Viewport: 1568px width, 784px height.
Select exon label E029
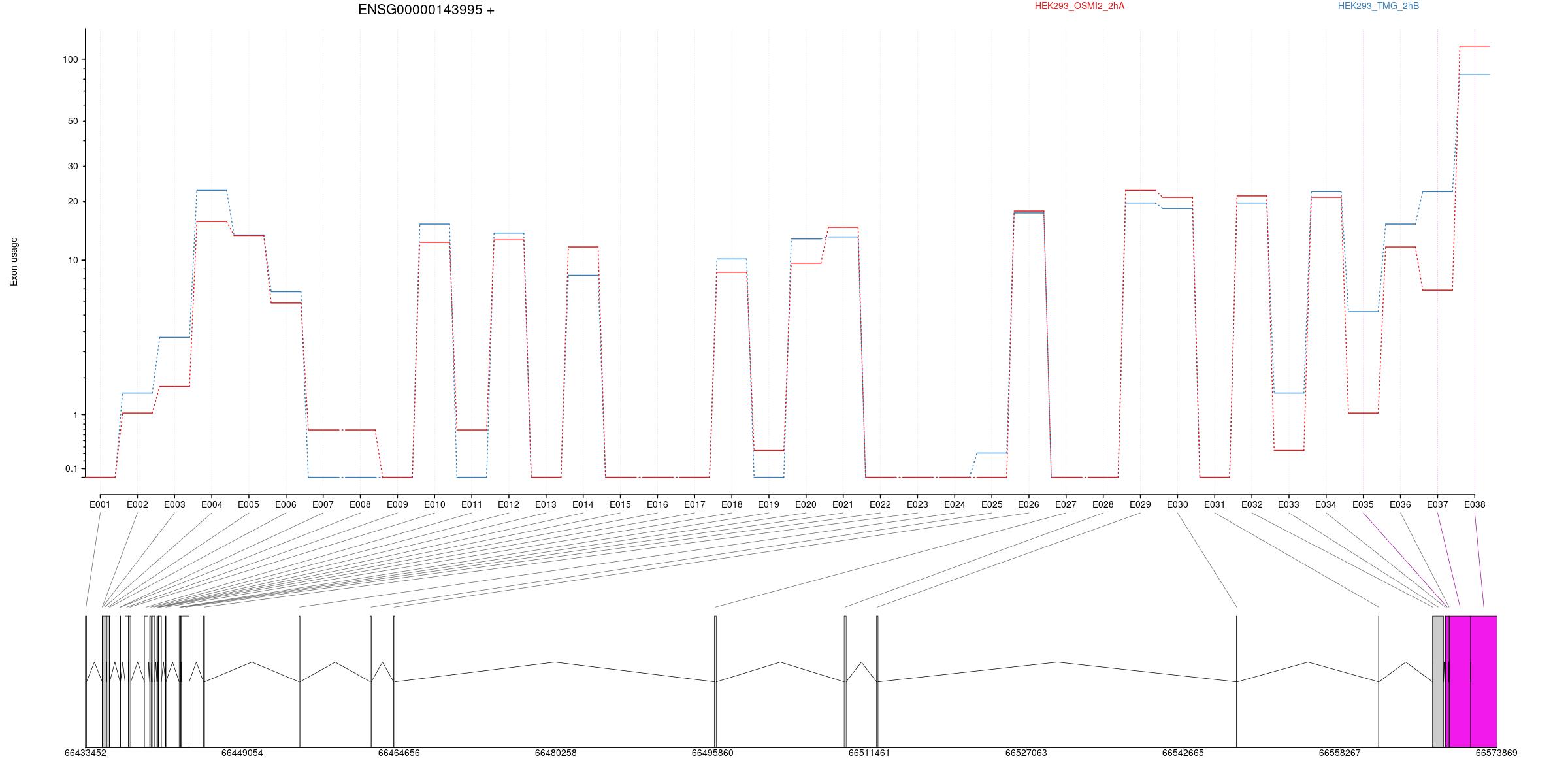tap(1140, 504)
